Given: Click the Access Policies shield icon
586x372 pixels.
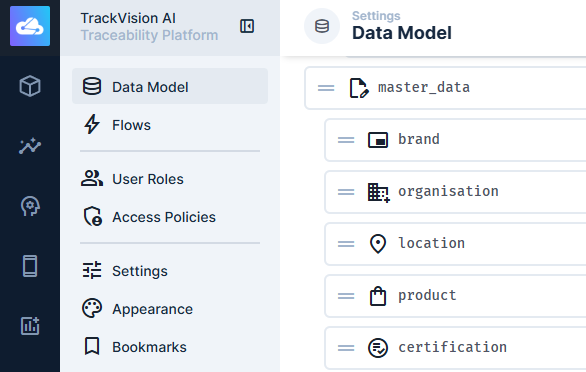Looking at the screenshot, I should tap(92, 216).
